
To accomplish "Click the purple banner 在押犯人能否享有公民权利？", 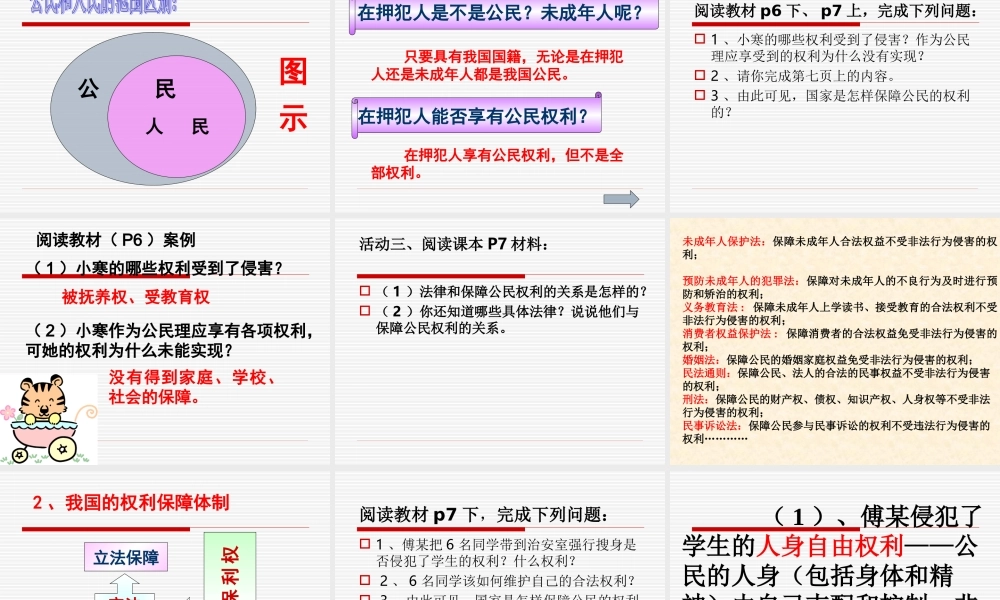I will (476, 116).
